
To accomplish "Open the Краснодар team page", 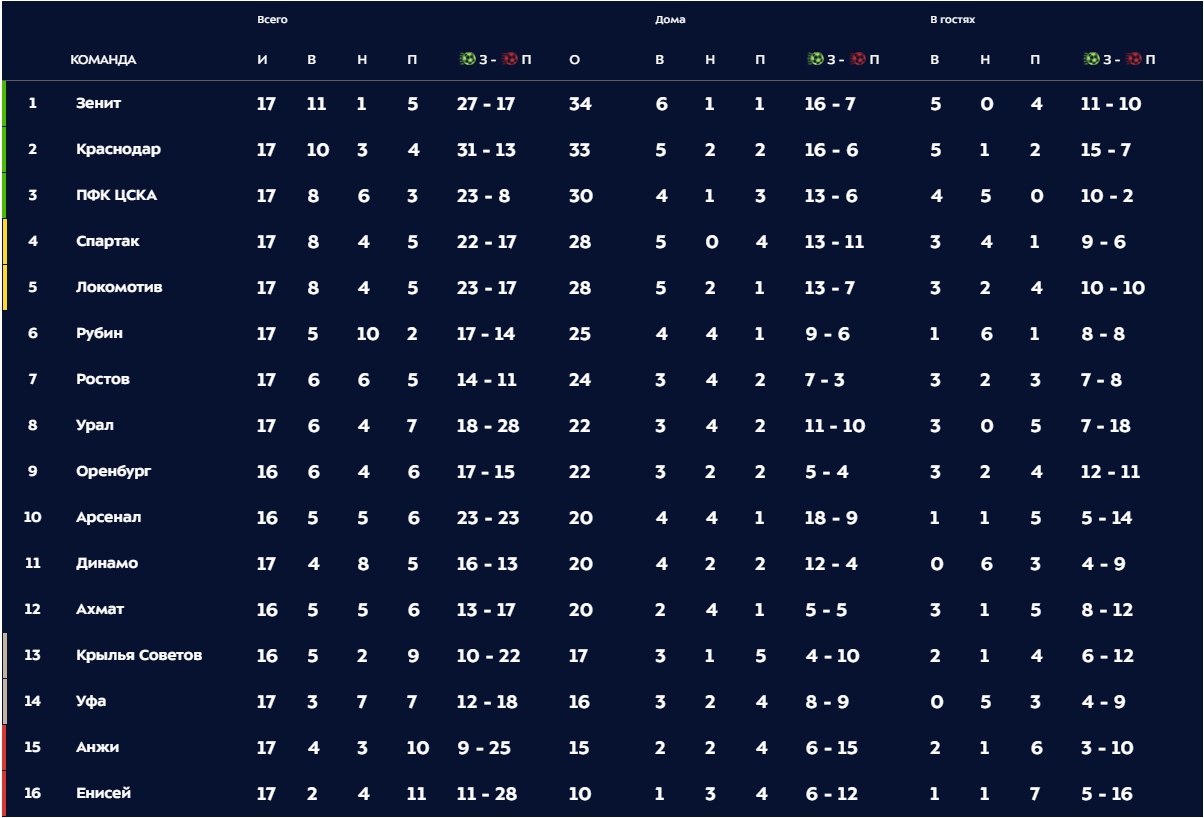I will pos(118,149).
